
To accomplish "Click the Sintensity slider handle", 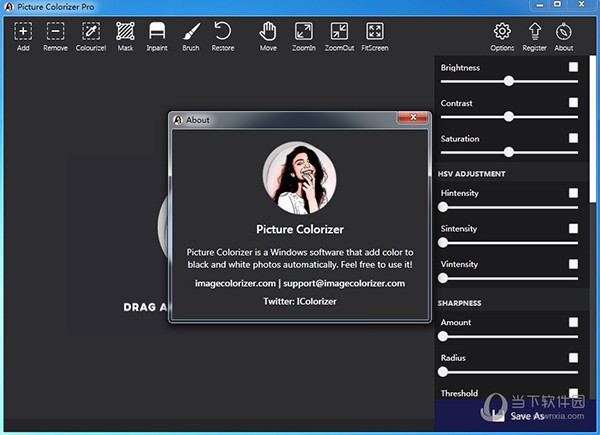I will click(x=443, y=243).
